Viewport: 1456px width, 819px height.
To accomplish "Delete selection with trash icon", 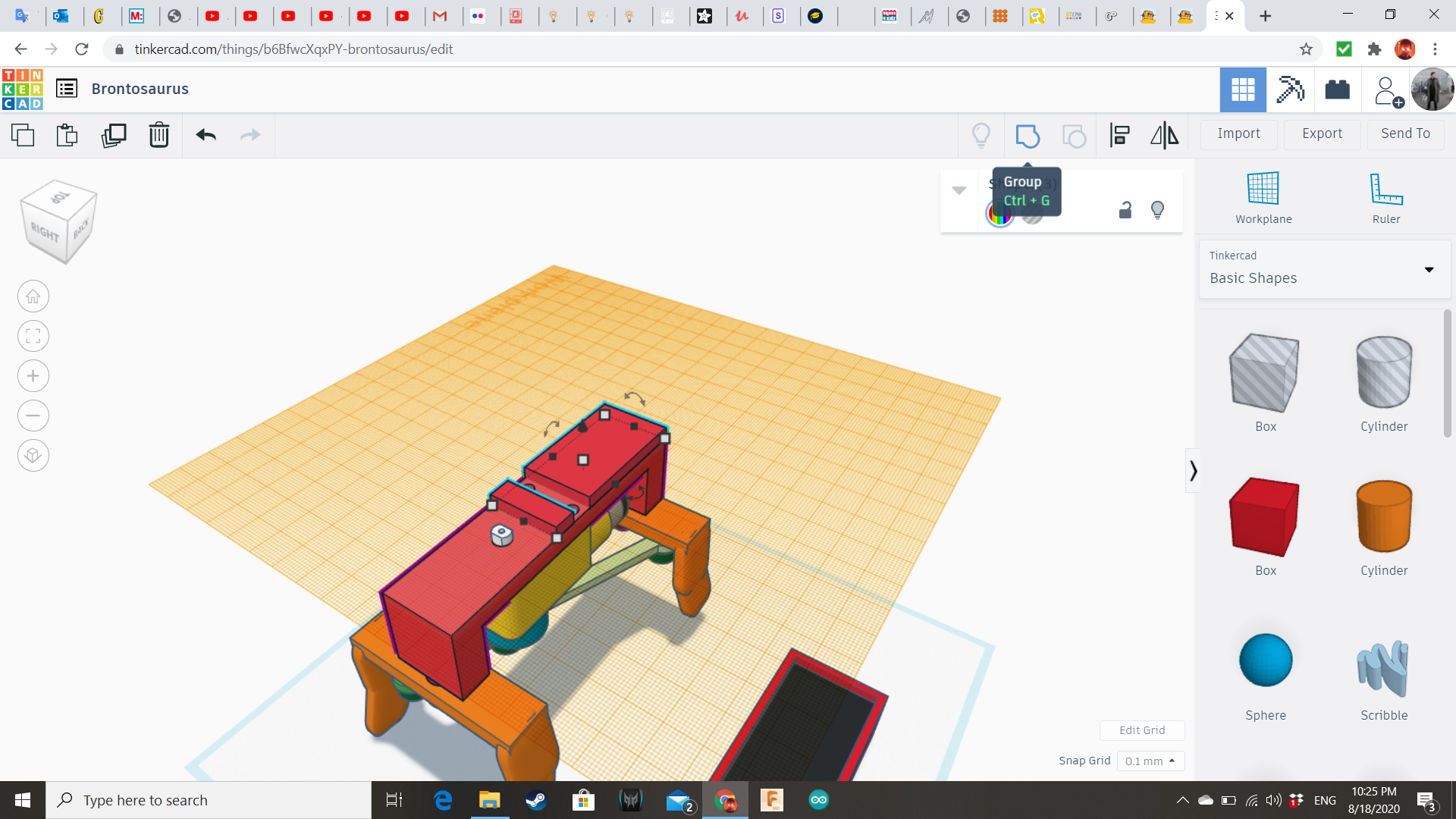I will tap(158, 135).
